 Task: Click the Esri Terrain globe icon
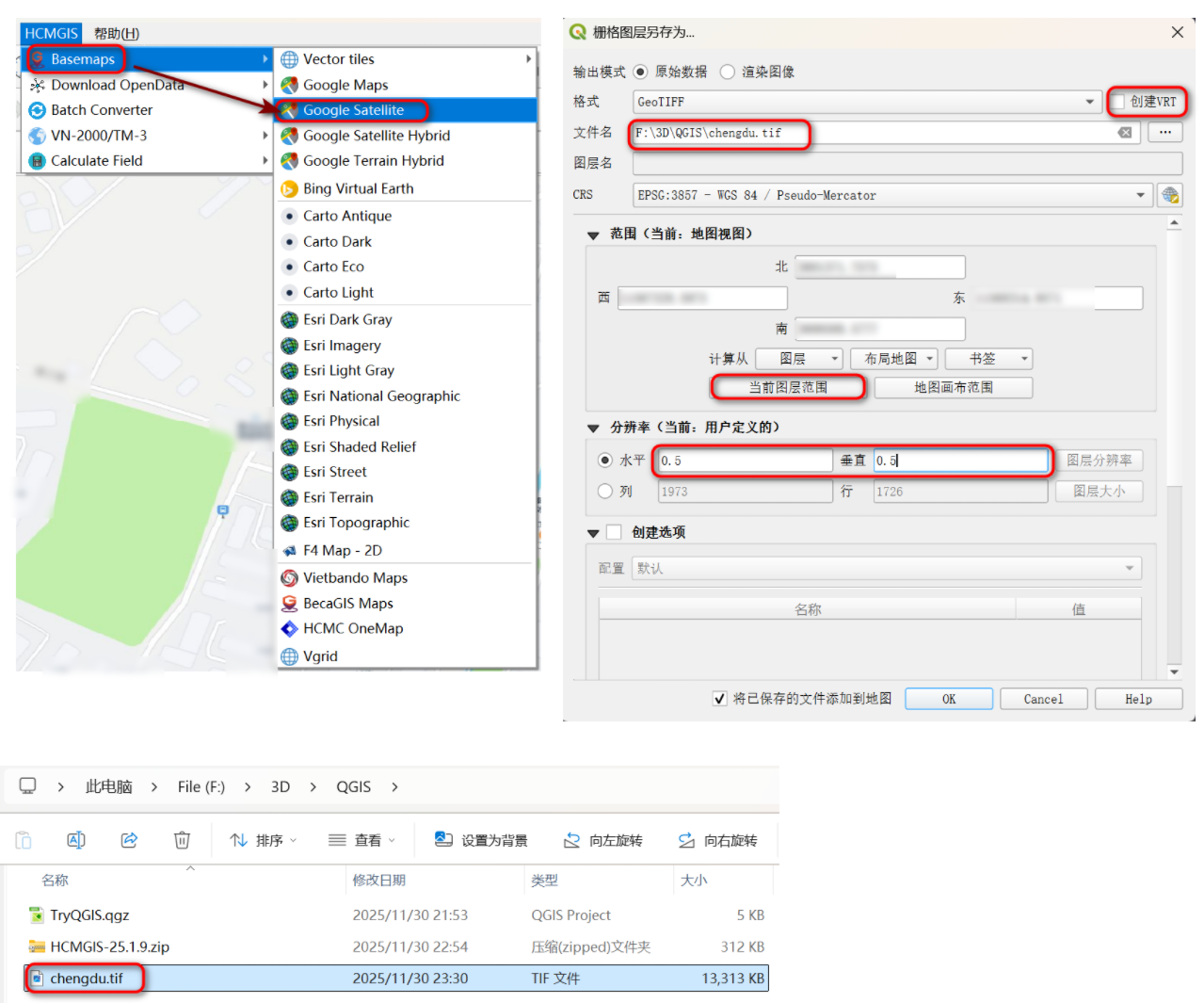pos(290,497)
